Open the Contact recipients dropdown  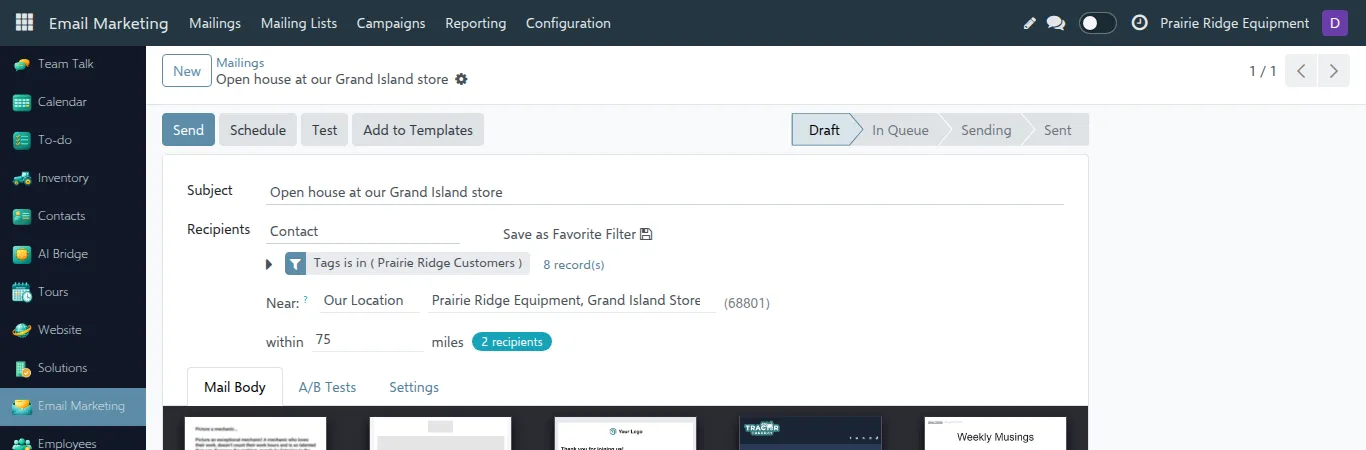coord(363,231)
